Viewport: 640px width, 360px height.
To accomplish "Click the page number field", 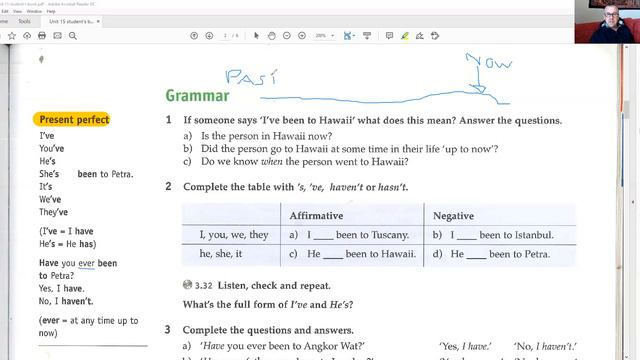I will pos(225,36).
